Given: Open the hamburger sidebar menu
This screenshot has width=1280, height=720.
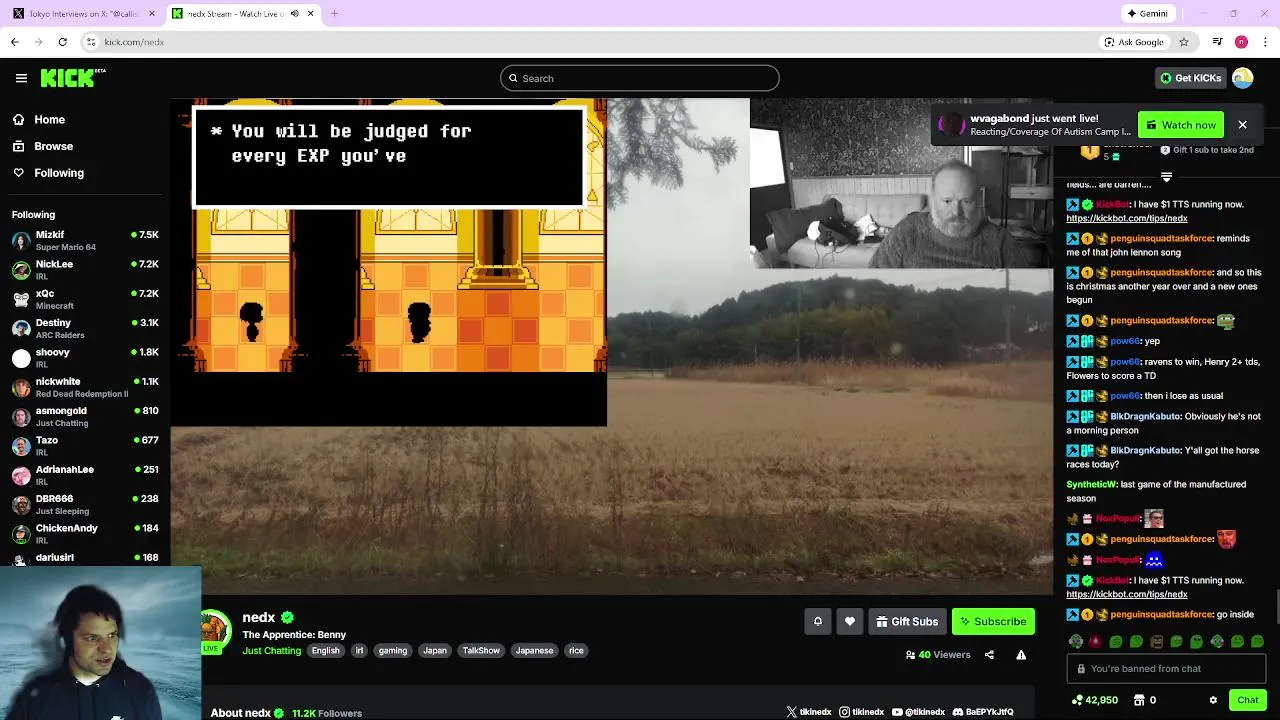Looking at the screenshot, I should click(x=21, y=78).
